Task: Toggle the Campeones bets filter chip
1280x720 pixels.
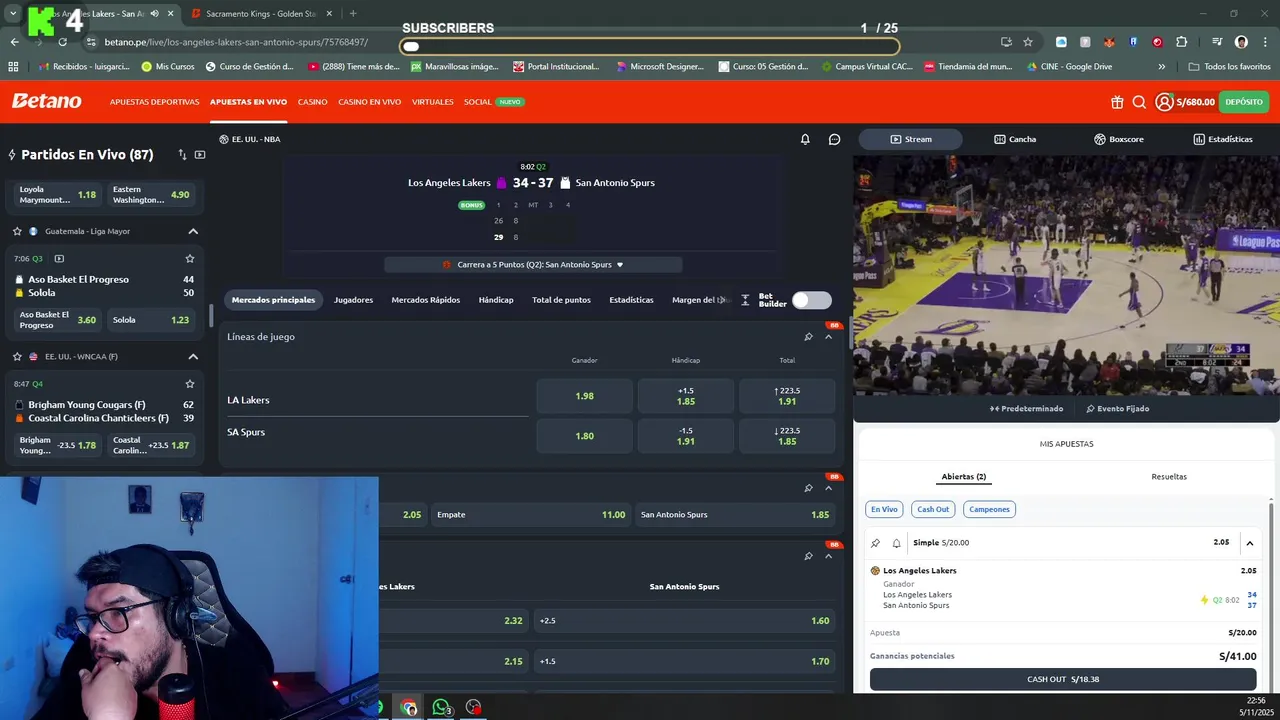Action: click(989, 509)
